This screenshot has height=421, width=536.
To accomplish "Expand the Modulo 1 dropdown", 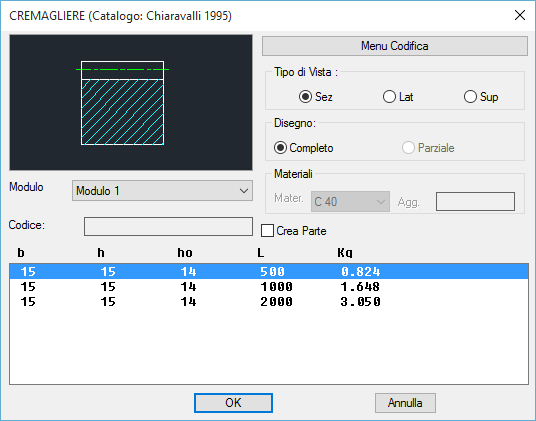I will (x=162, y=191).
